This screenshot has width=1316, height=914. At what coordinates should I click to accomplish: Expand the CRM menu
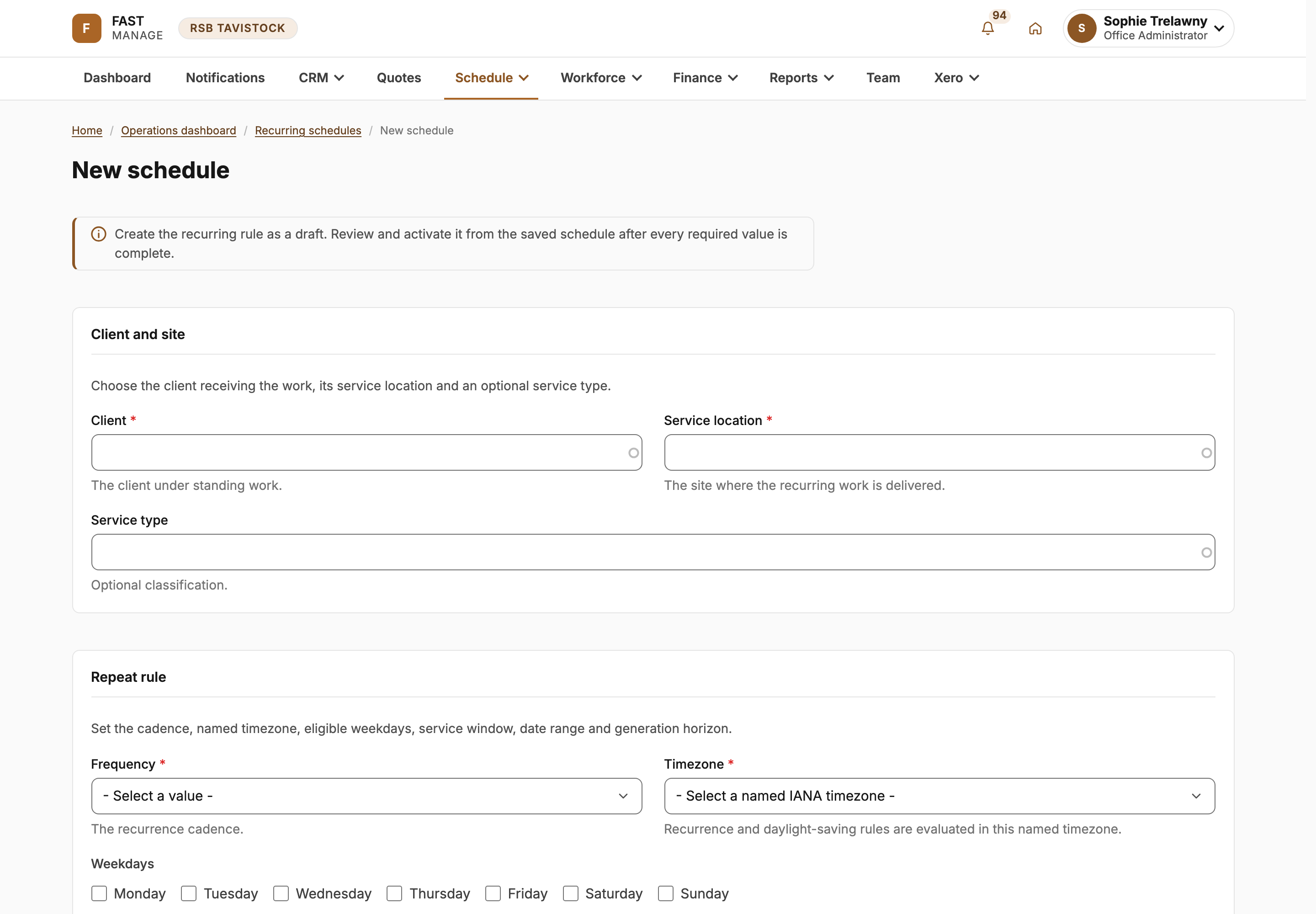pos(321,78)
